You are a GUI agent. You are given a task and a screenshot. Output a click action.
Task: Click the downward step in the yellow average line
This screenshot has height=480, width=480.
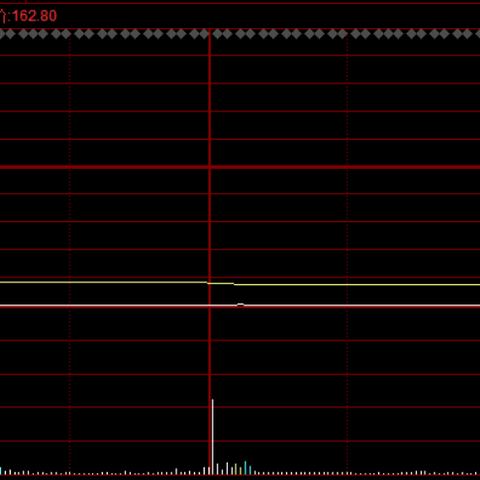pos(234,284)
